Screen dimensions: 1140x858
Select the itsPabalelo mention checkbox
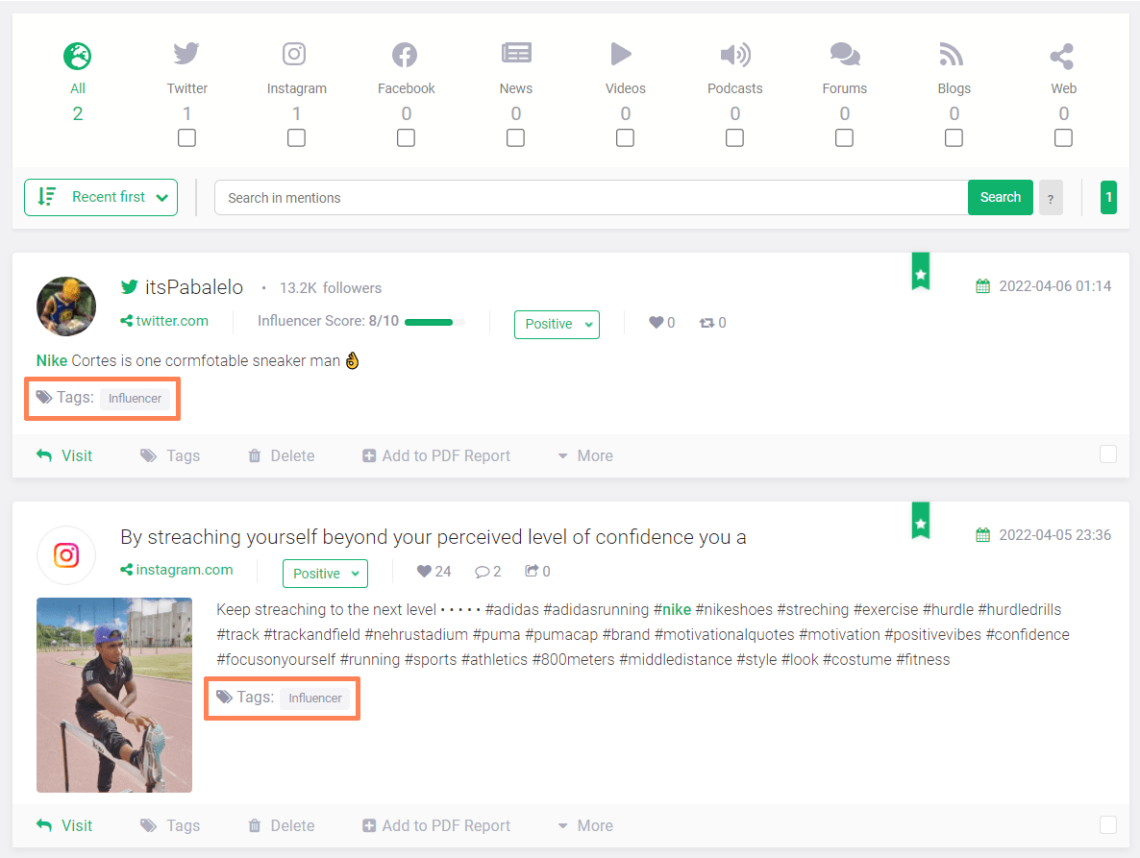(1108, 455)
